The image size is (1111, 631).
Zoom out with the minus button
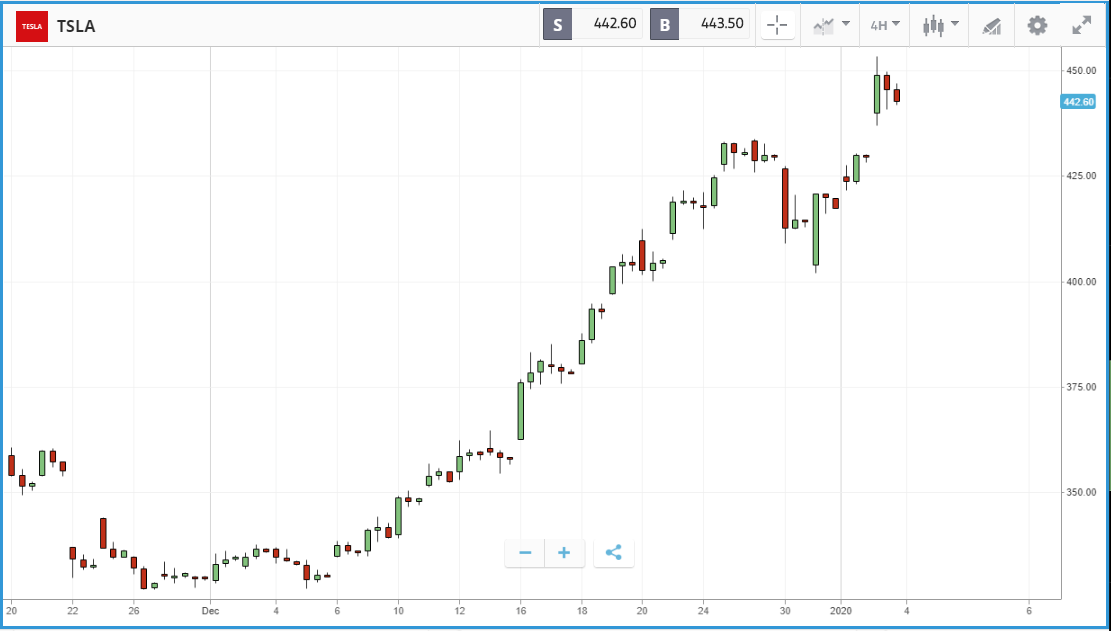pyautogui.click(x=525, y=553)
